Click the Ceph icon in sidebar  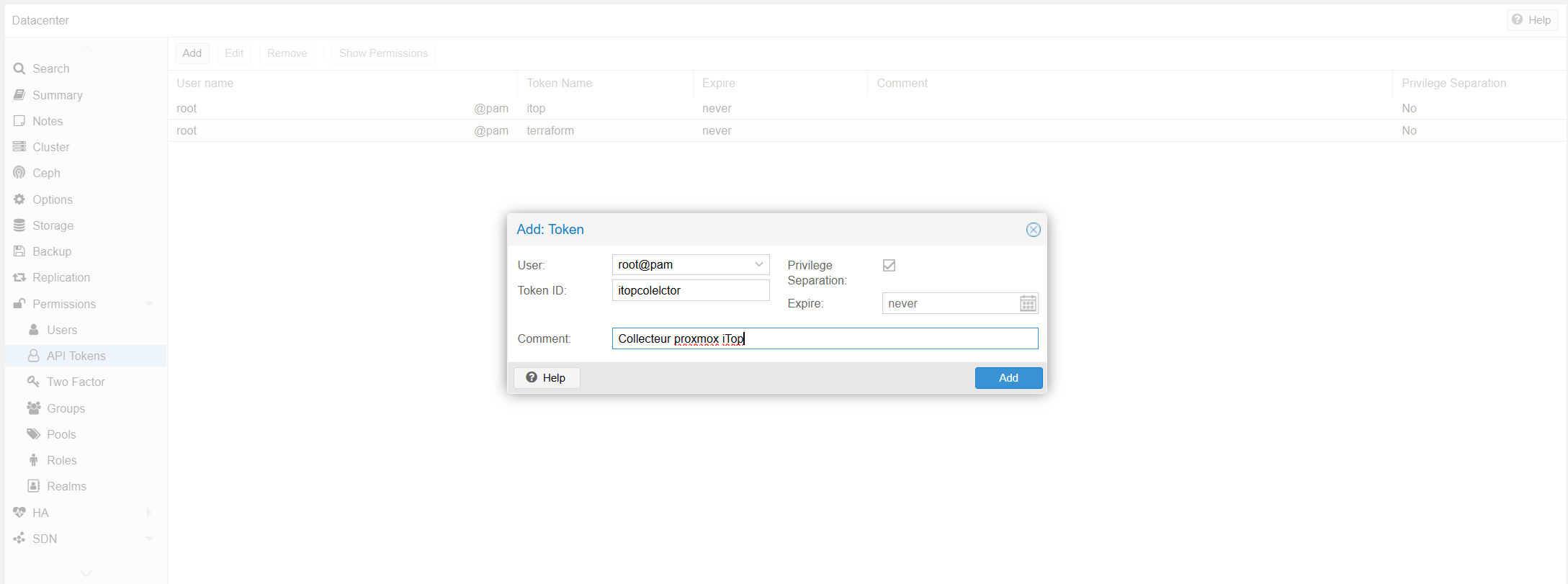[19, 173]
